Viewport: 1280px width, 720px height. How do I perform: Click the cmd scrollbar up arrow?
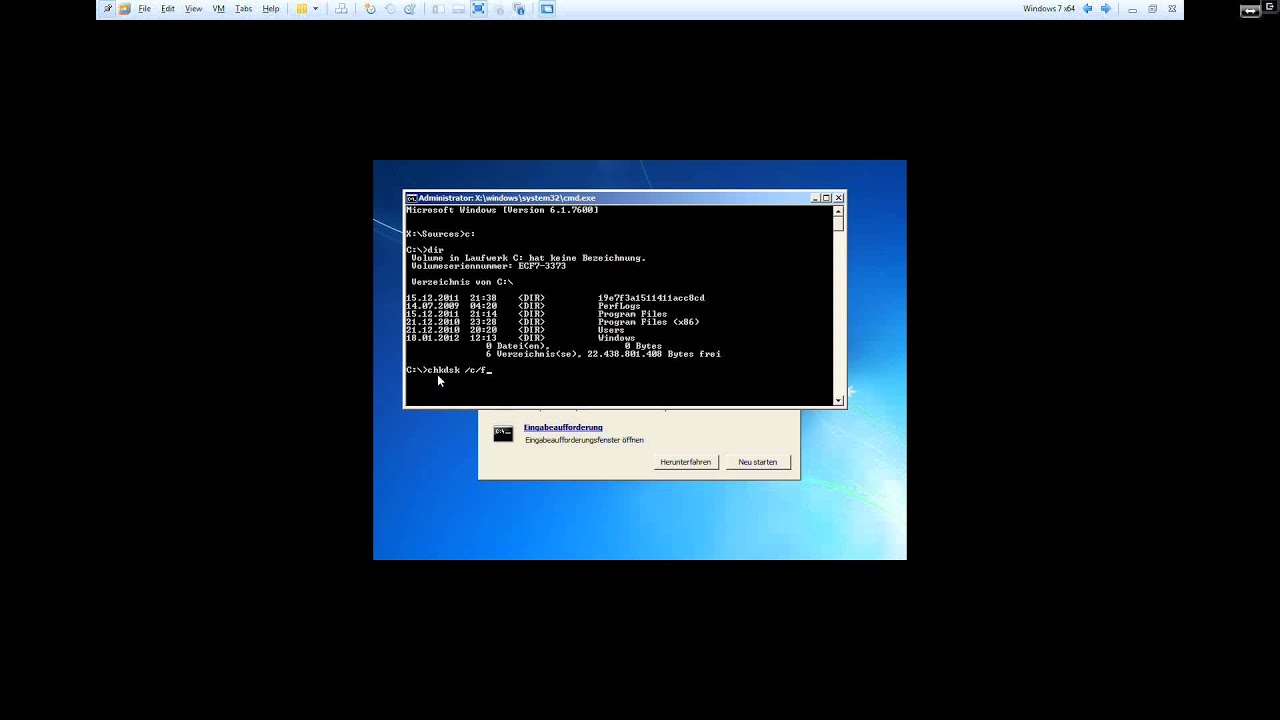point(839,211)
